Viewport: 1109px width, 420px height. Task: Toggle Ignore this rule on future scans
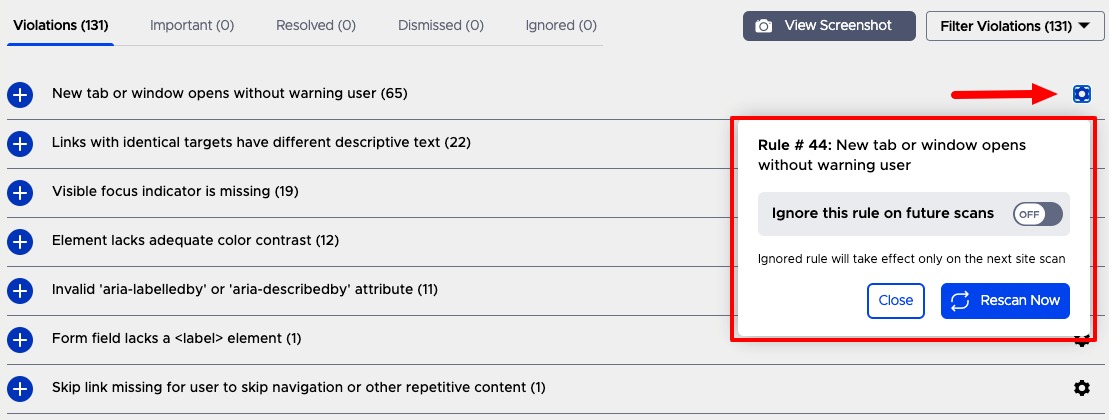[1037, 213]
